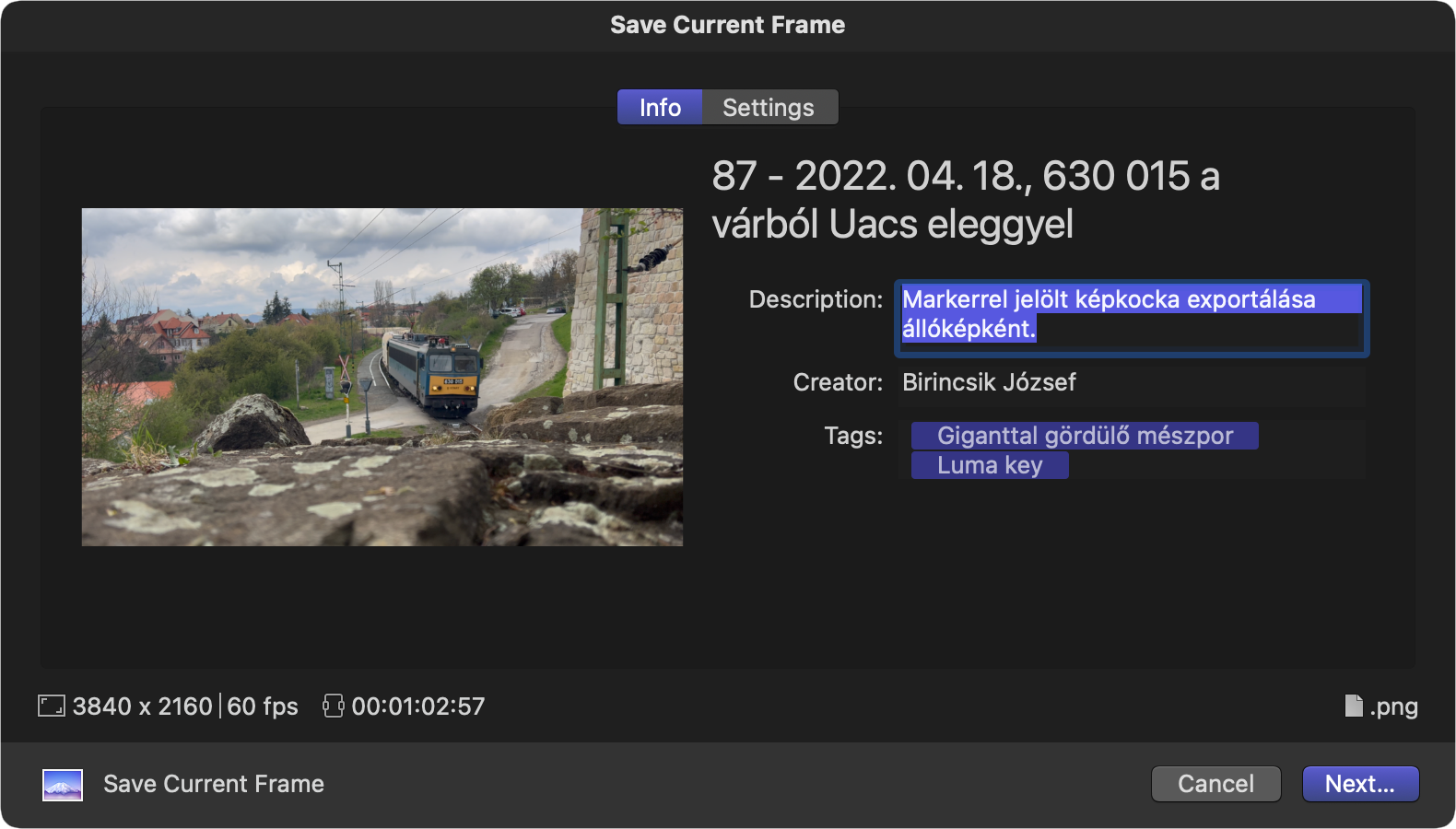Click the Save Current Frame destination icon

coord(63,785)
